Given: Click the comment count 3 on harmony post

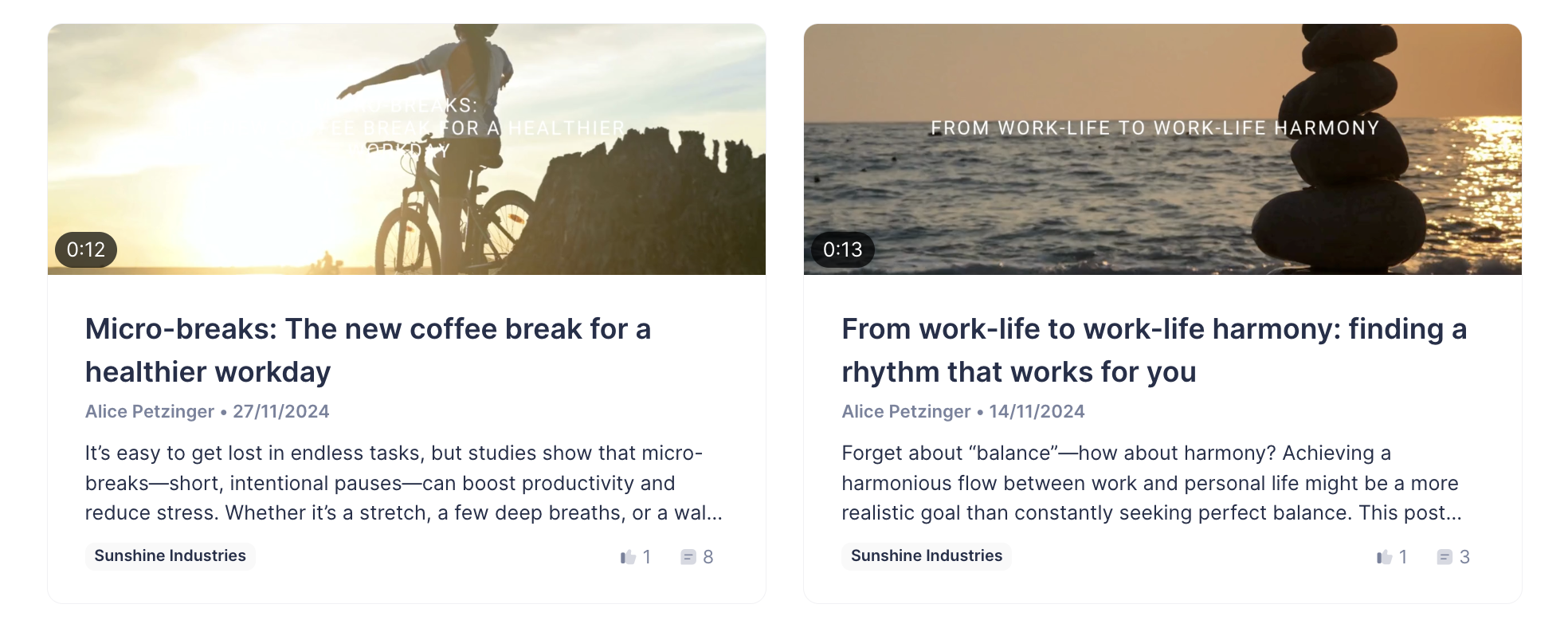Looking at the screenshot, I should point(1464,557).
